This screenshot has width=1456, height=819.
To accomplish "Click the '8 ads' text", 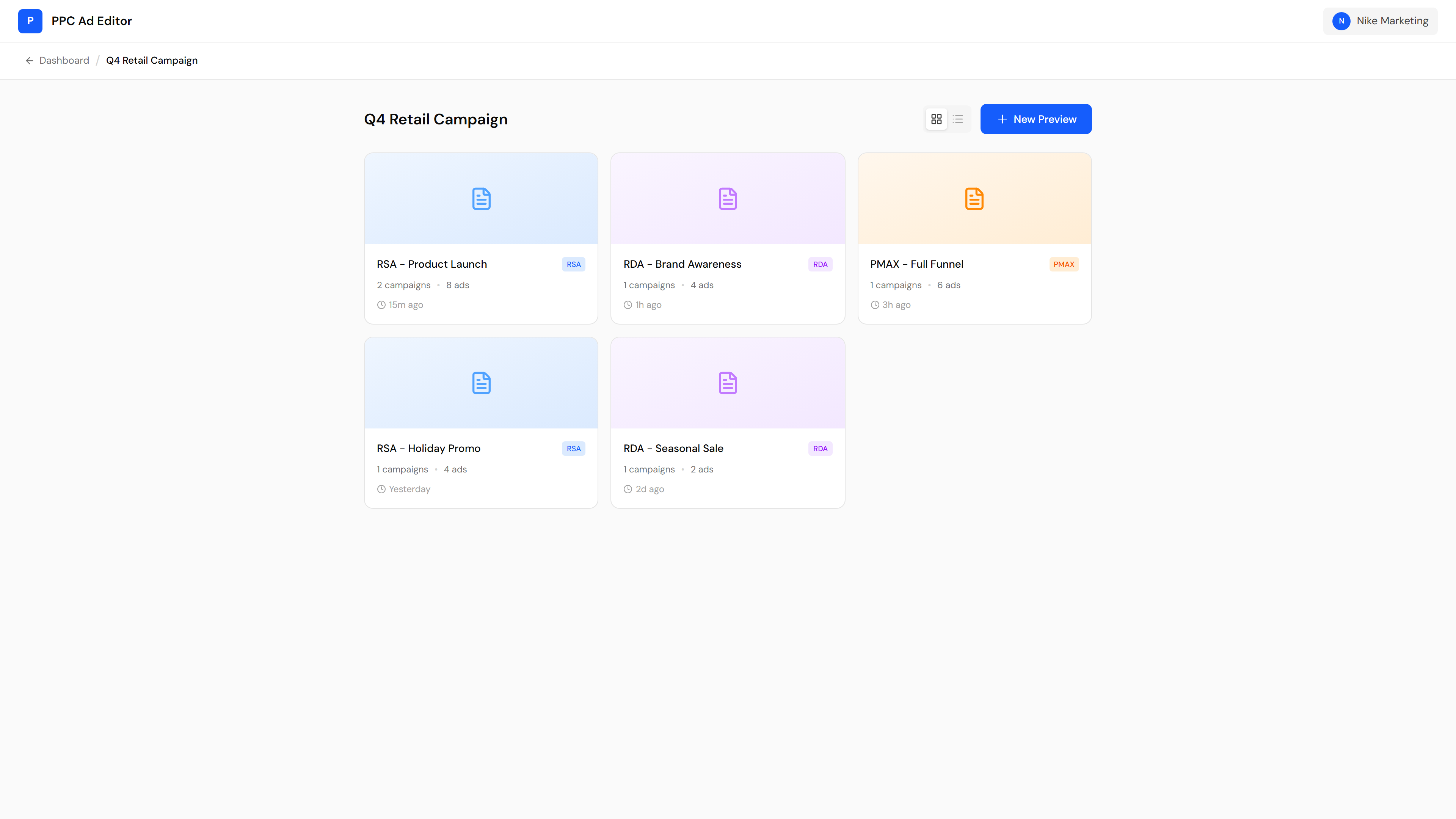I will pos(458,285).
